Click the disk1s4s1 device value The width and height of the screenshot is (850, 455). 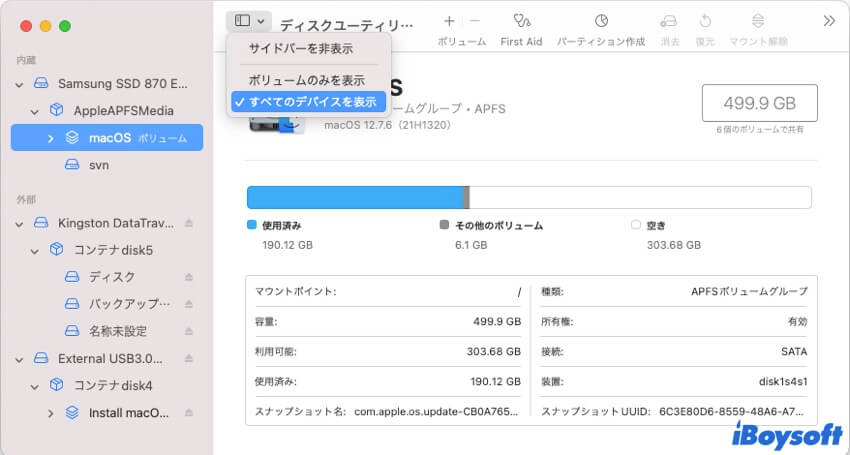pyautogui.click(x=783, y=382)
